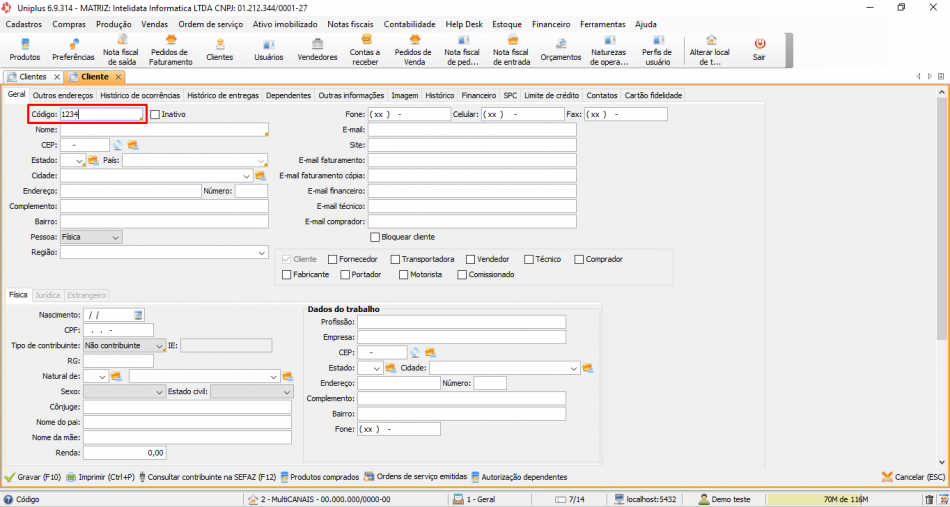Open Preferências toolbar icon

pos(73,50)
